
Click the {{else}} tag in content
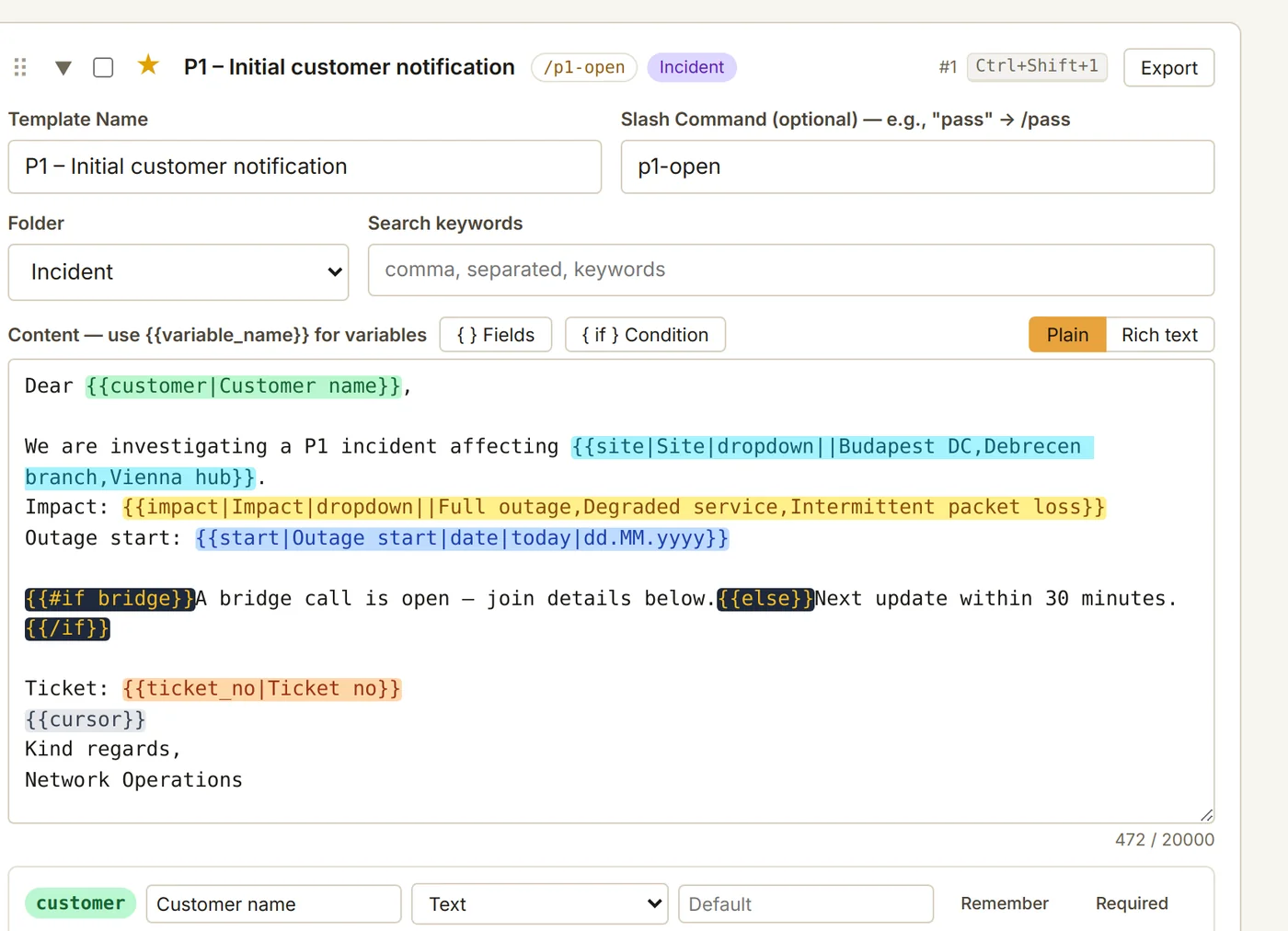(x=765, y=599)
